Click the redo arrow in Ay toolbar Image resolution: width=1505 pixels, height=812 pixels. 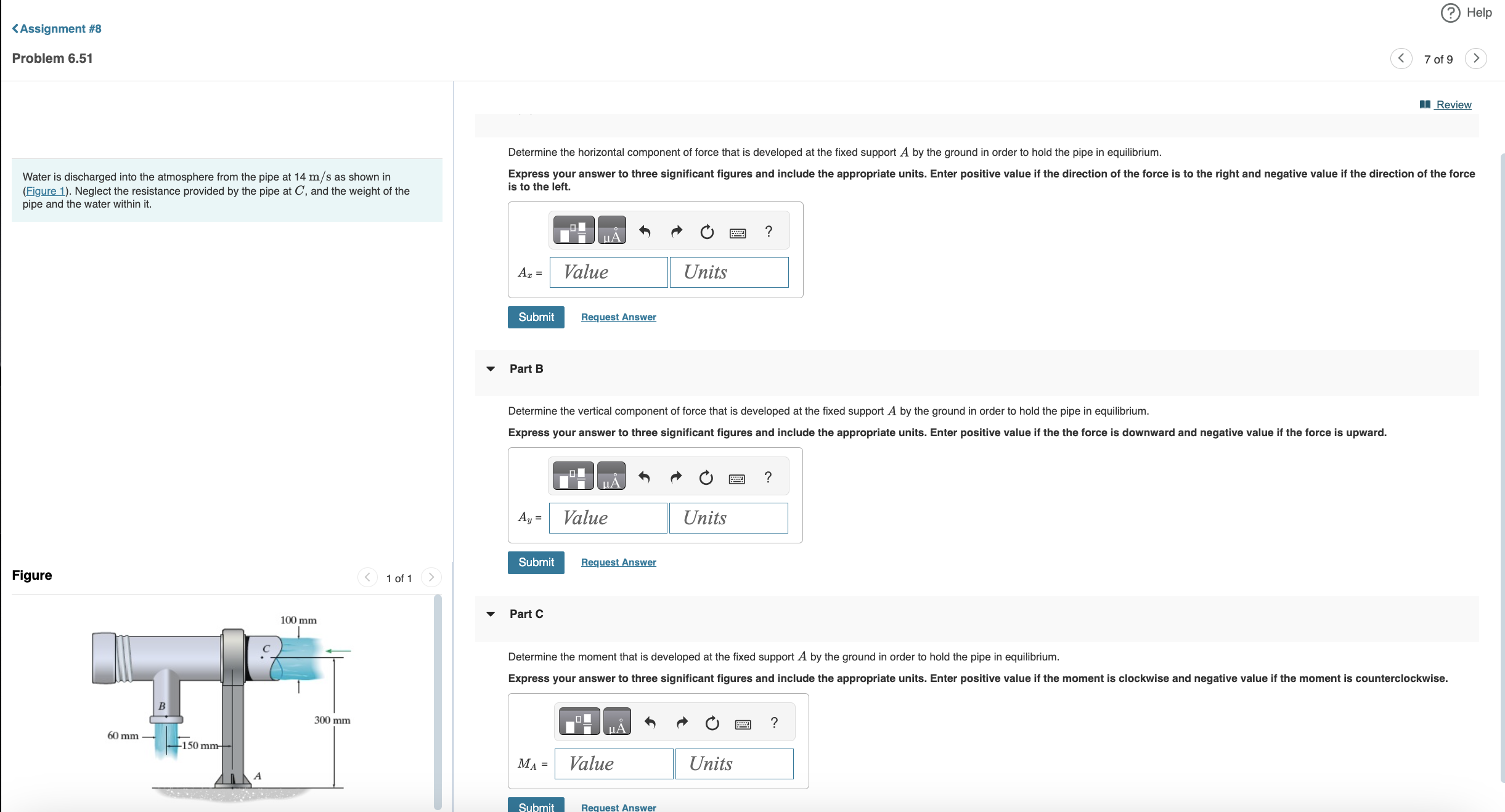[x=675, y=477]
